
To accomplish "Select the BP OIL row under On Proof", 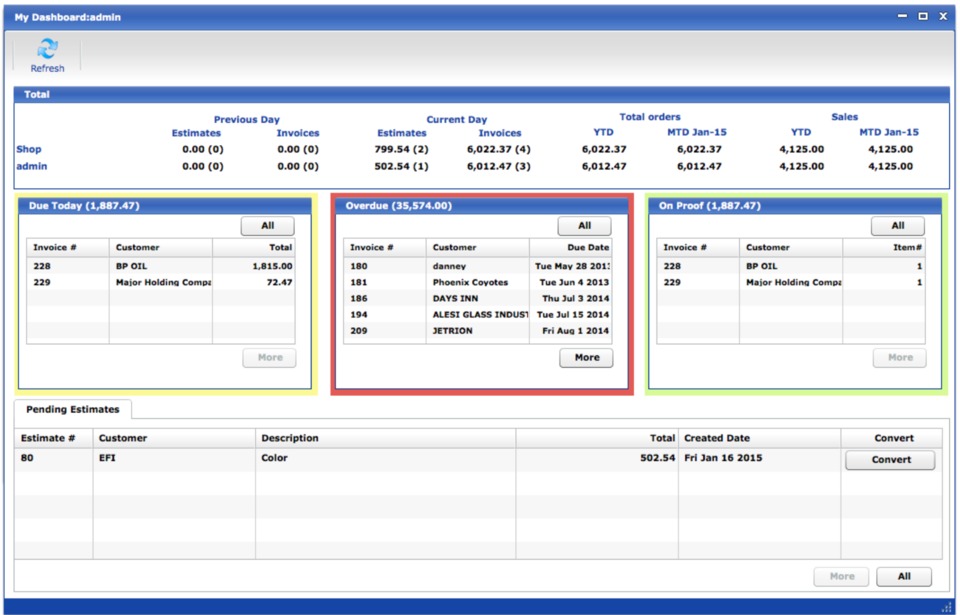I will [791, 266].
